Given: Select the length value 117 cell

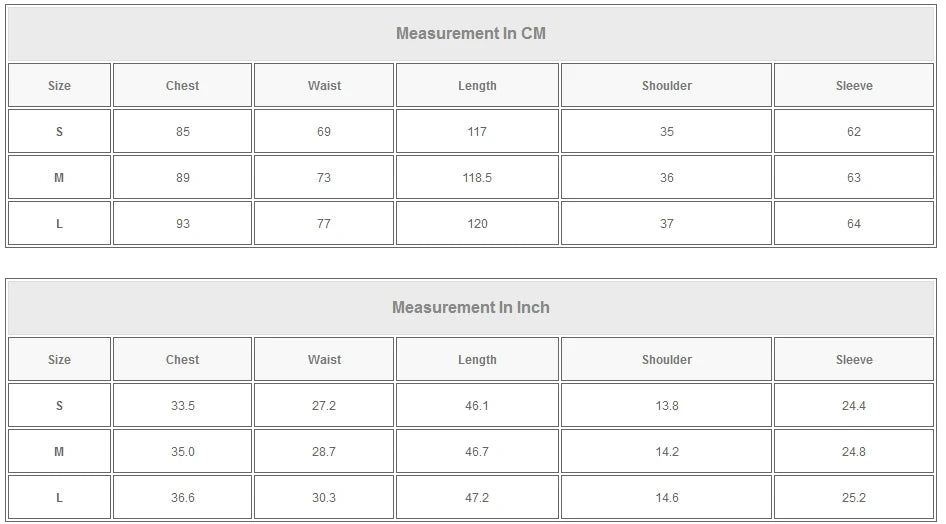Looking at the screenshot, I should coord(477,132).
